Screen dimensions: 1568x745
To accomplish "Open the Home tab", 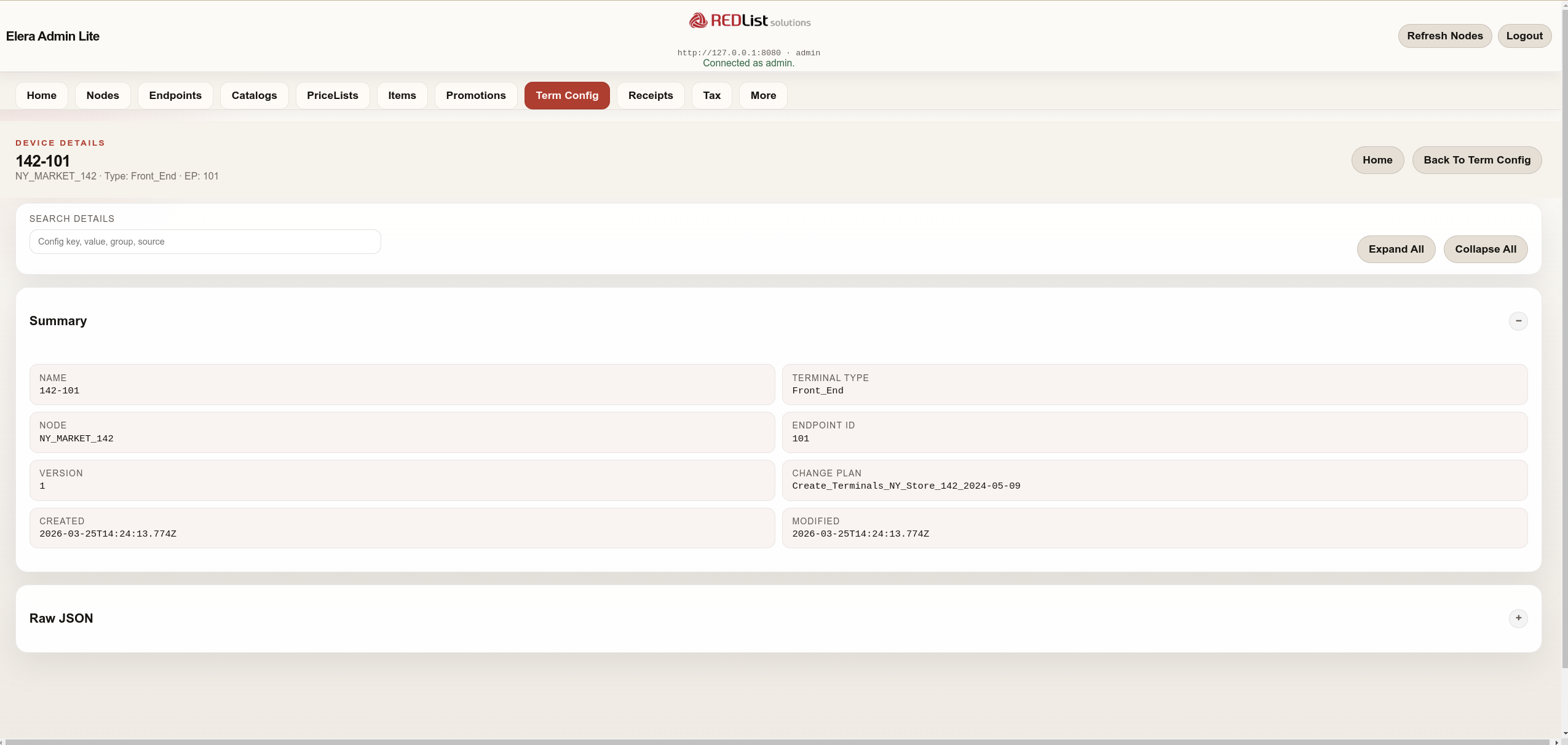I will [x=42, y=95].
